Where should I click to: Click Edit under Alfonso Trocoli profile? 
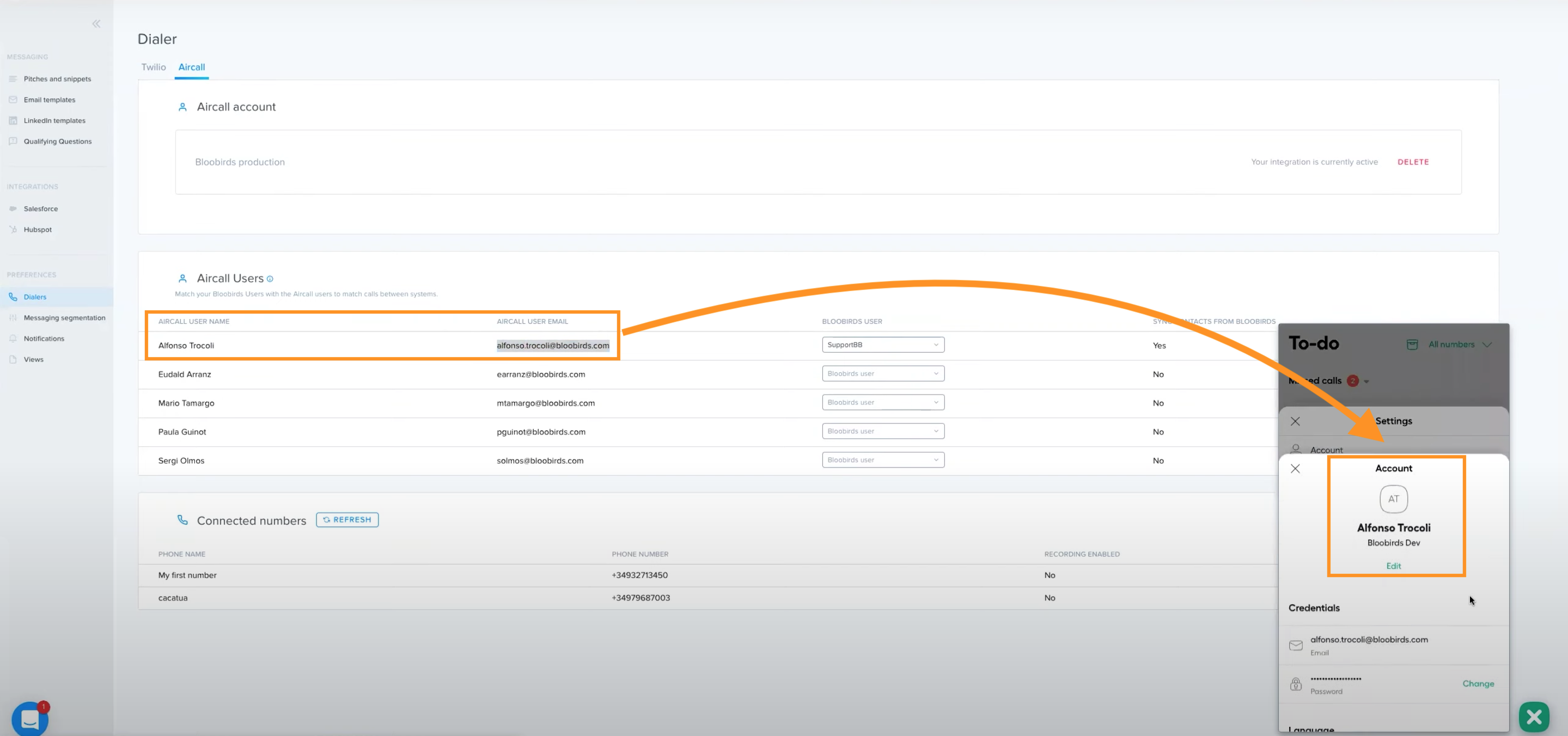click(x=1393, y=566)
